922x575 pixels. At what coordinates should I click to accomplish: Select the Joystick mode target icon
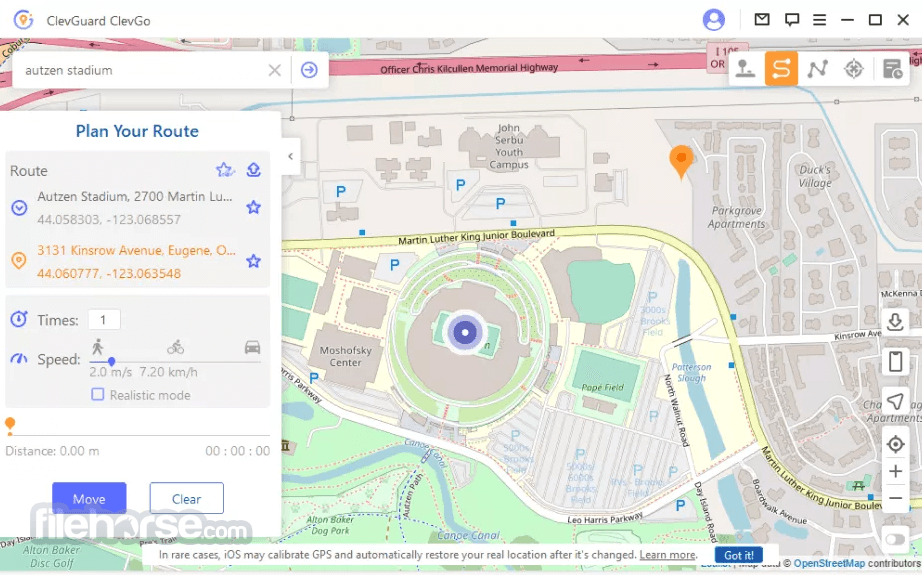click(x=853, y=69)
